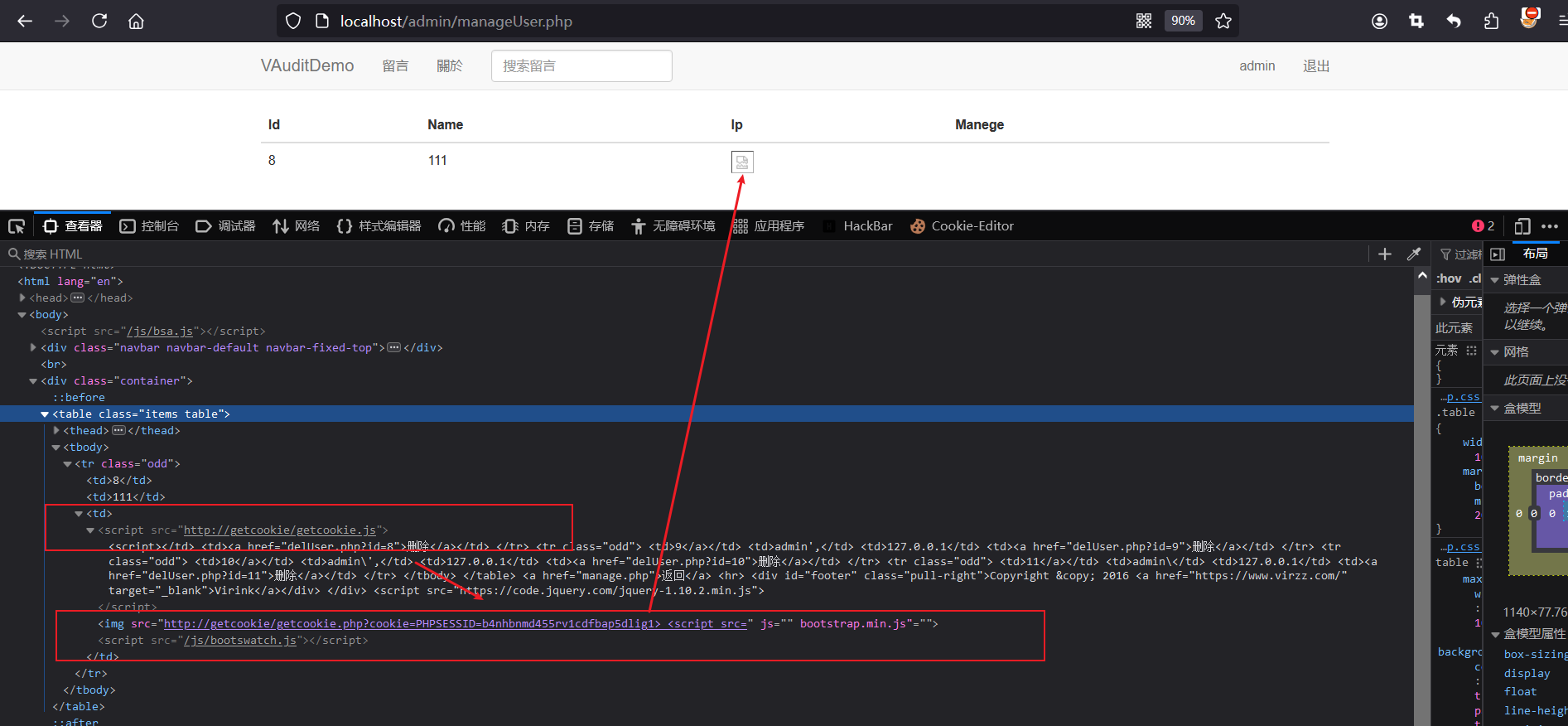Collapse the 盒模型属性 properties section
Screen dimensions: 1568x726
click(x=1496, y=634)
